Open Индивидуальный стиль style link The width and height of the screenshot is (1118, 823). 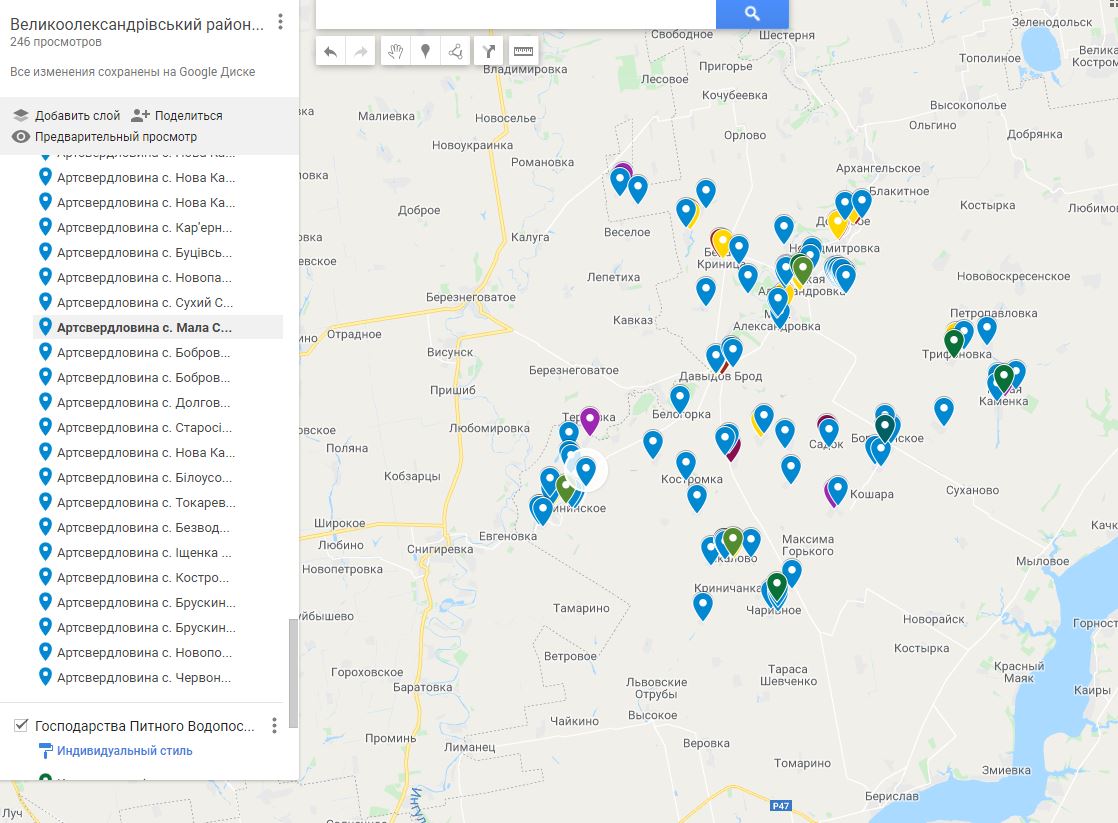(124, 751)
